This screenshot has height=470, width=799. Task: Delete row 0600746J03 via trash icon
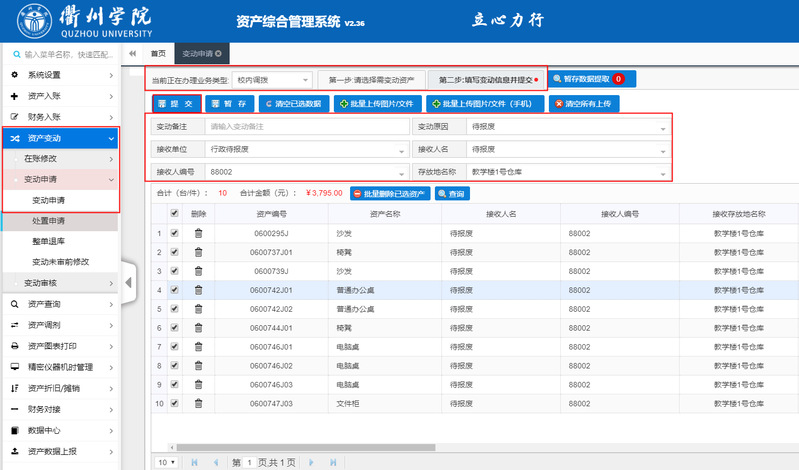(198, 384)
